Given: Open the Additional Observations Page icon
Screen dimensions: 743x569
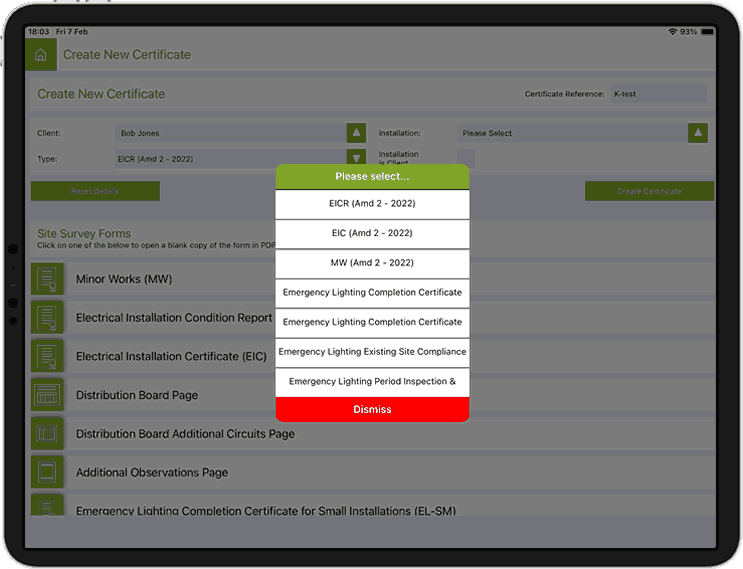Looking at the screenshot, I should click(x=47, y=472).
